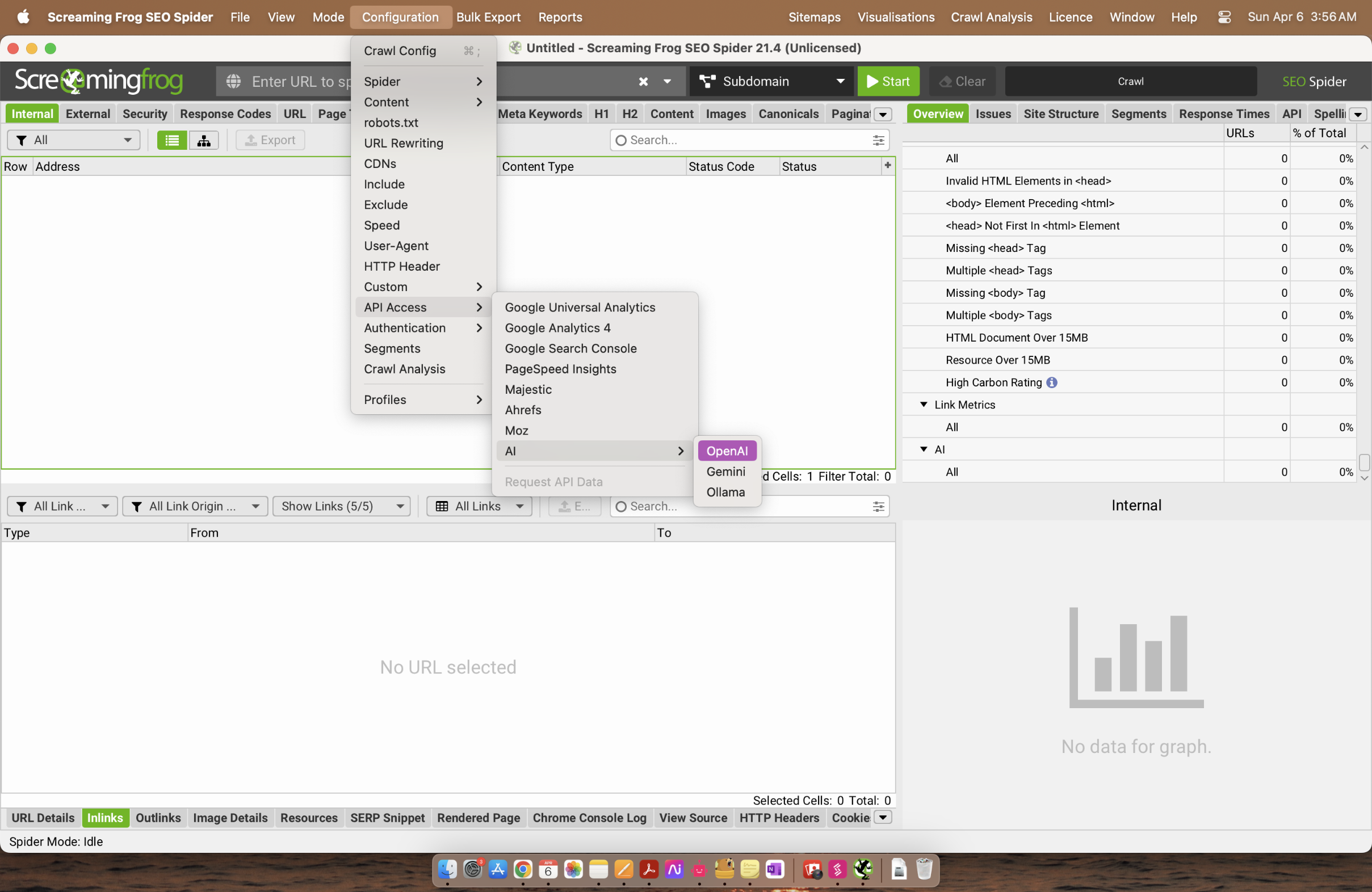Open search filter options icon in top search
The height and width of the screenshot is (892, 1372).
pyautogui.click(x=878, y=140)
